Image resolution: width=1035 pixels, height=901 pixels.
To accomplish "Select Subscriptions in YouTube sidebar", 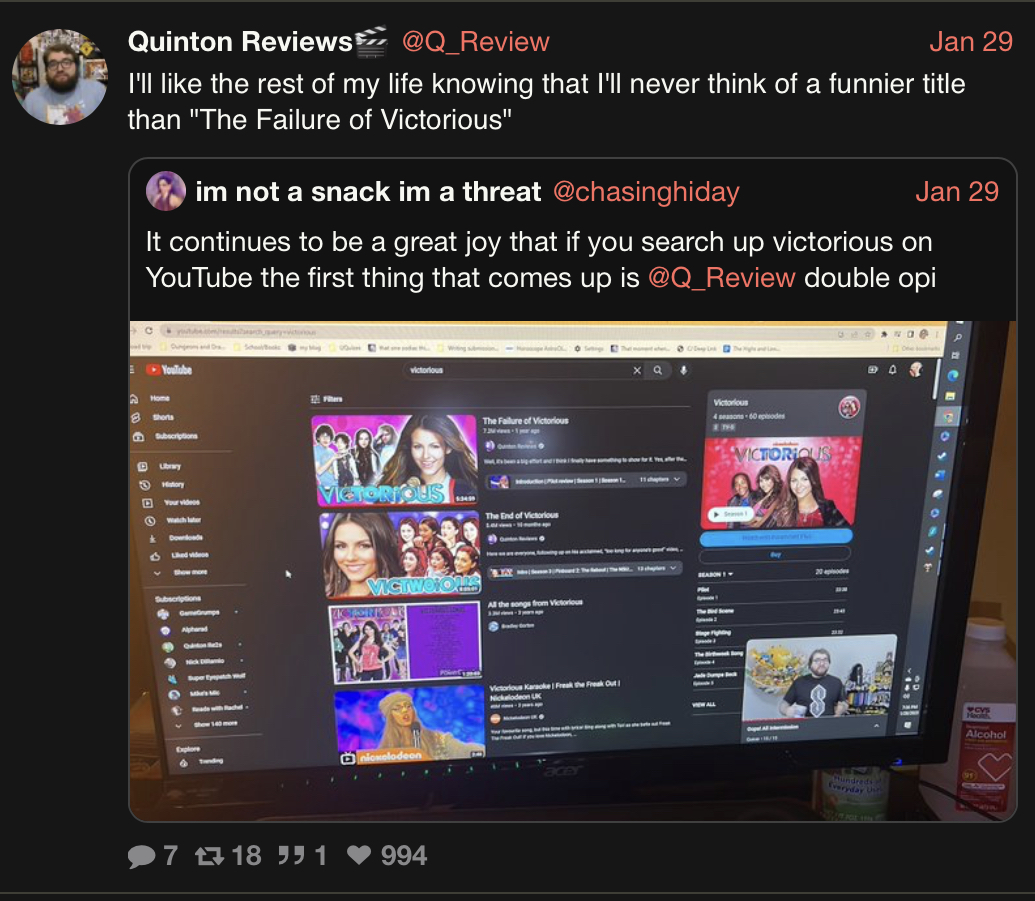I will (x=167, y=436).
